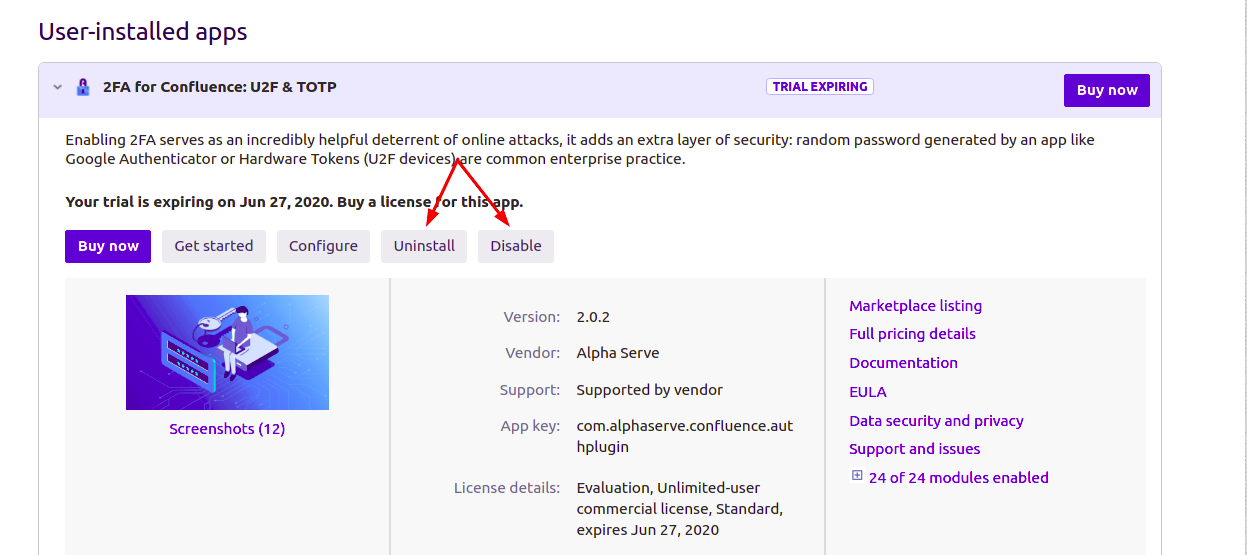The image size is (1247, 555).
Task: Collapse the 2FA for Confluence app row
Action: click(x=58, y=87)
